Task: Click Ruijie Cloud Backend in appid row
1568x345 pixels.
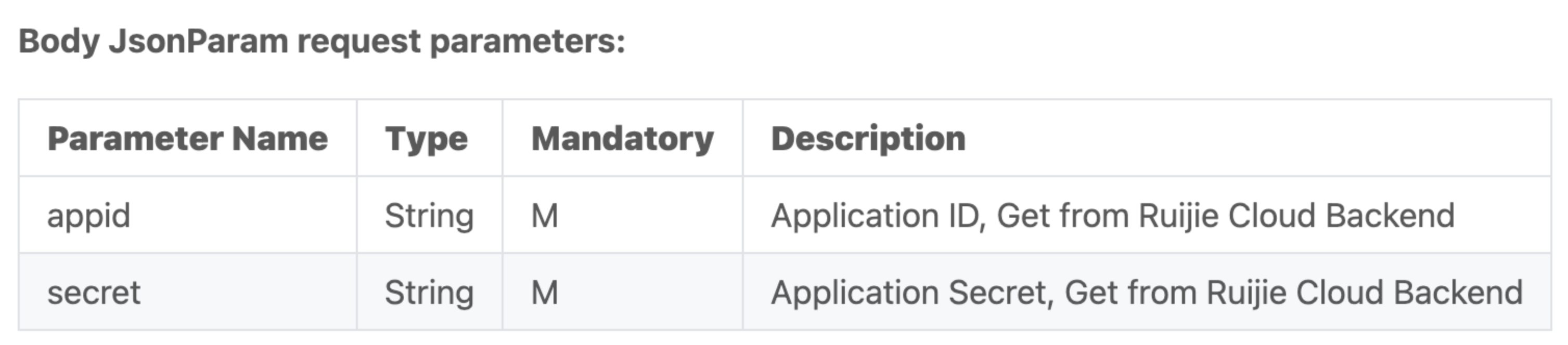Action: point(1296,216)
